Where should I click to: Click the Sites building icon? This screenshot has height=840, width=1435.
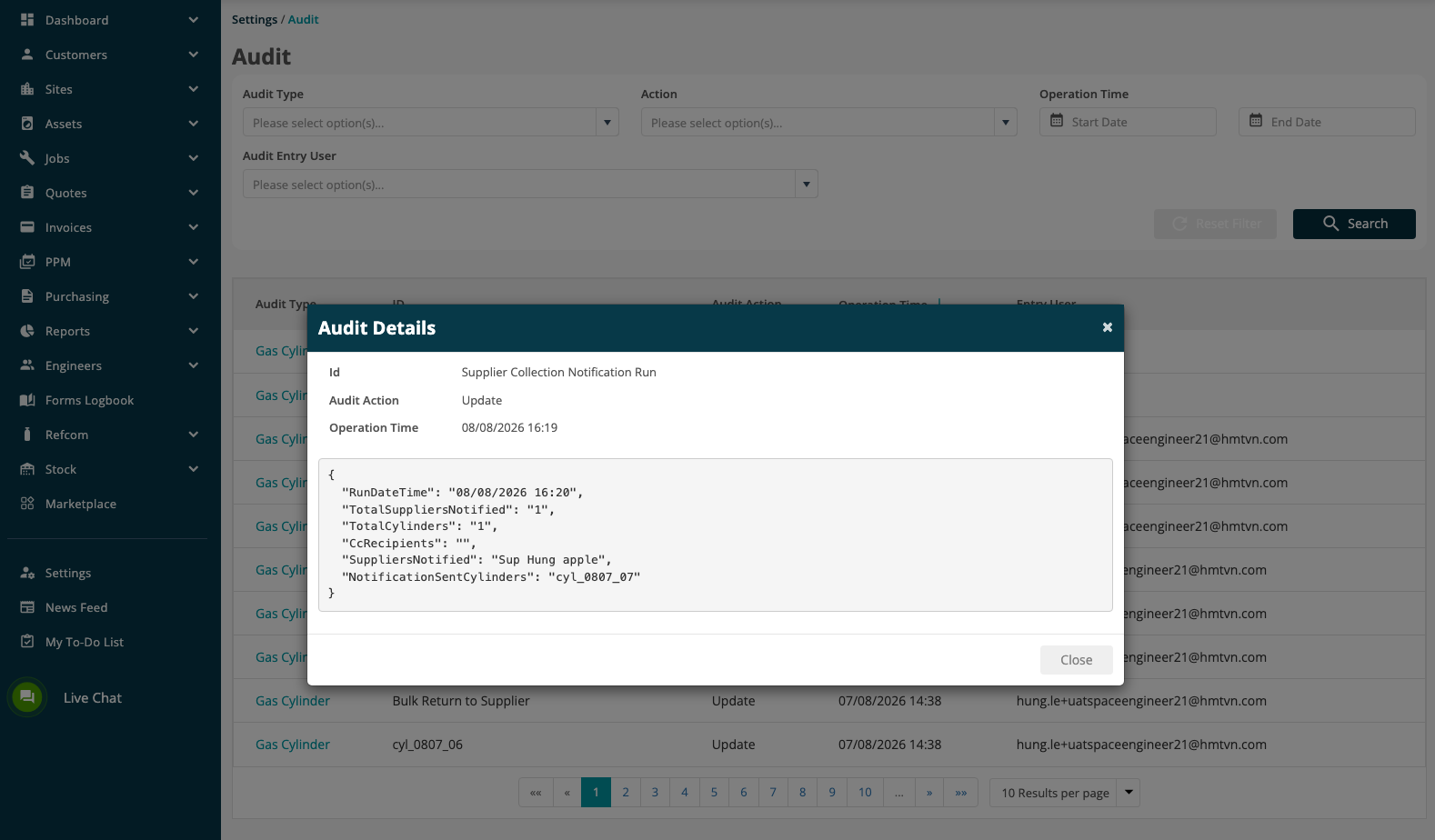click(x=27, y=88)
